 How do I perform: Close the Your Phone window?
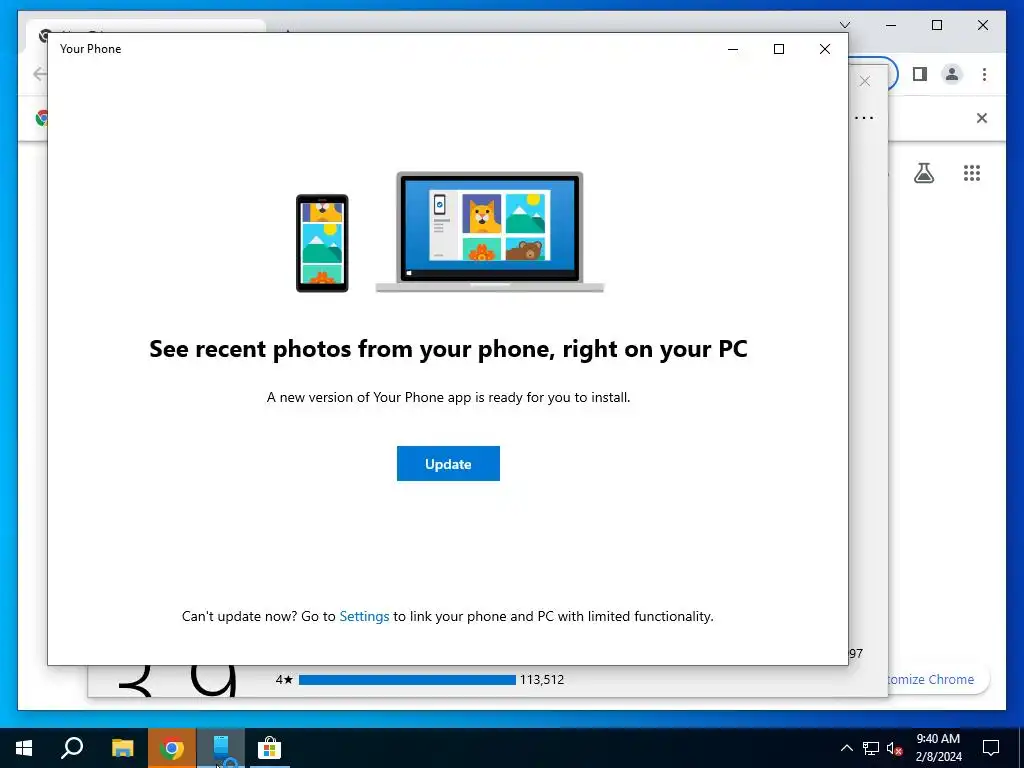click(825, 49)
